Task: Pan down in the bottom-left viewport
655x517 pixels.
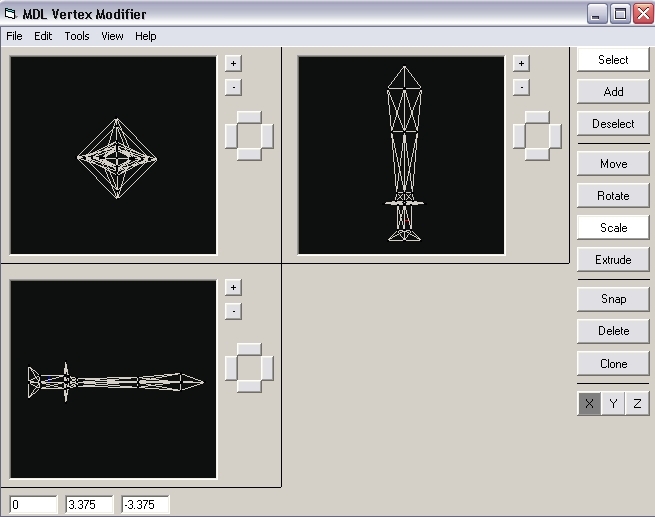Action: (249, 386)
